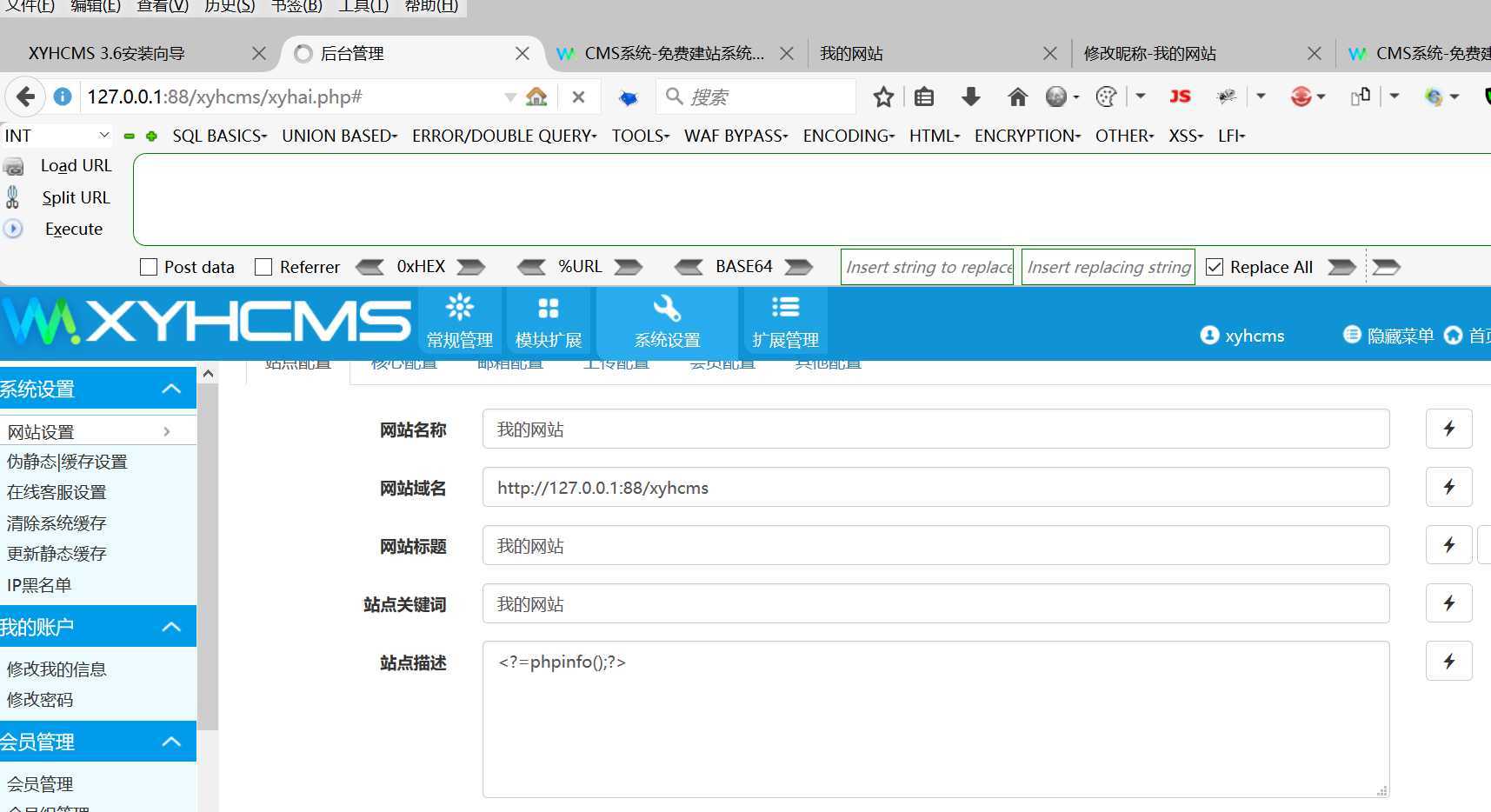Click the green plus icon in HackBar
This screenshot has height=812, width=1491.
[x=151, y=136]
